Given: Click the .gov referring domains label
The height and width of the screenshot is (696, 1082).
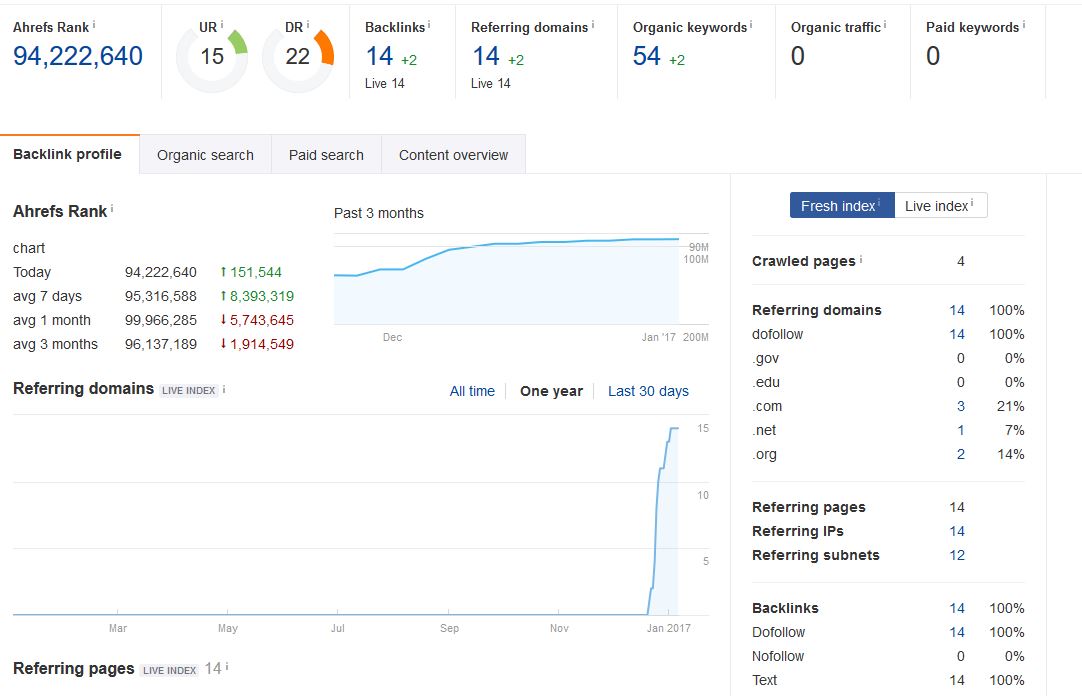Looking at the screenshot, I should coord(766,359).
